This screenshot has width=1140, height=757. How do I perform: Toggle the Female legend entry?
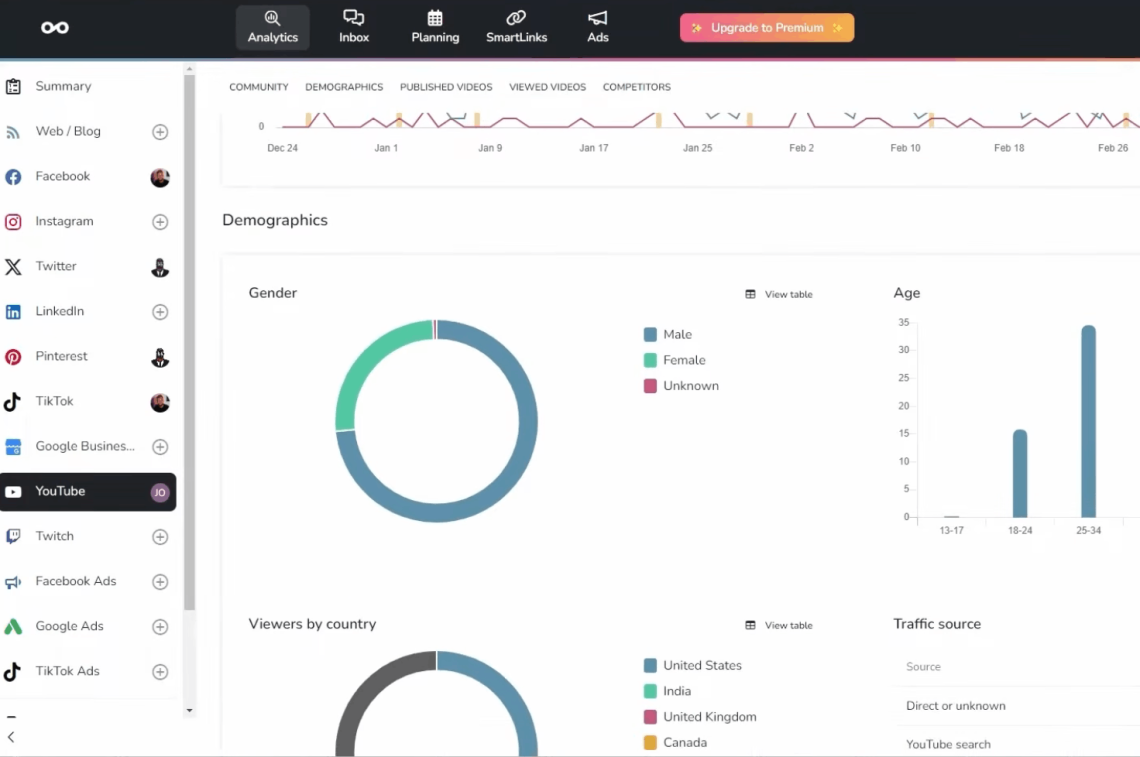675,360
